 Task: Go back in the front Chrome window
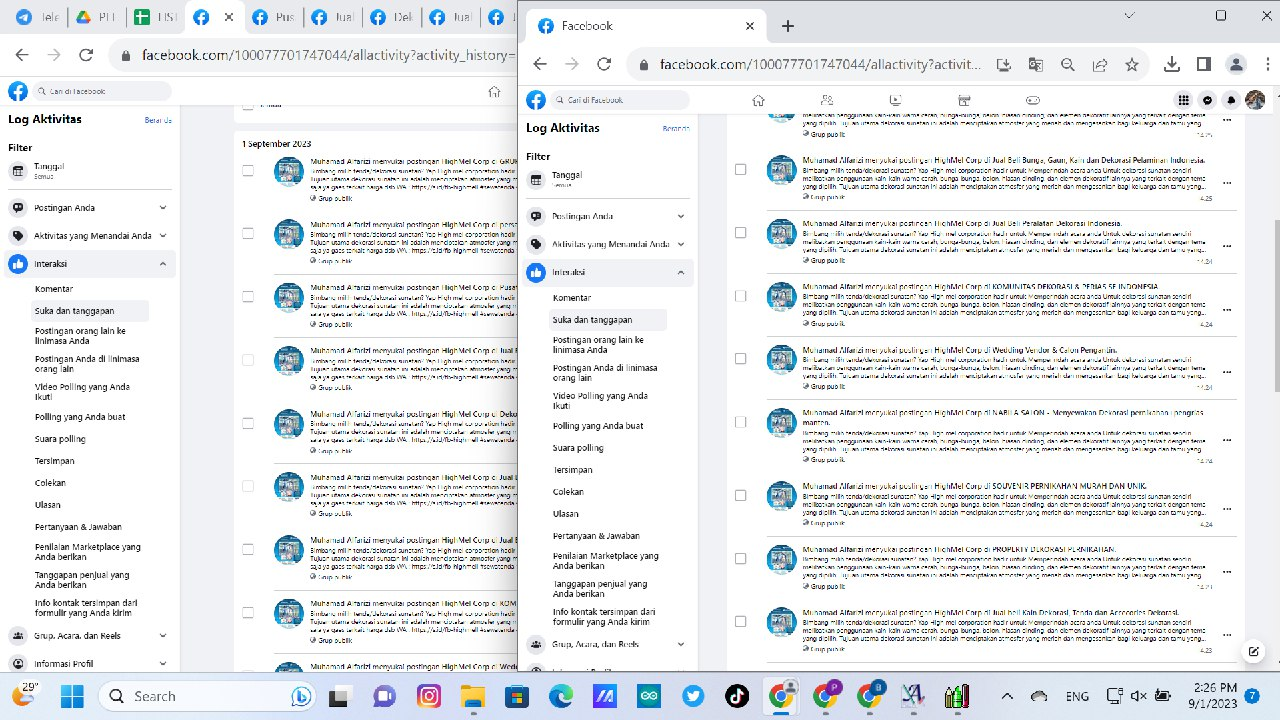tap(540, 64)
